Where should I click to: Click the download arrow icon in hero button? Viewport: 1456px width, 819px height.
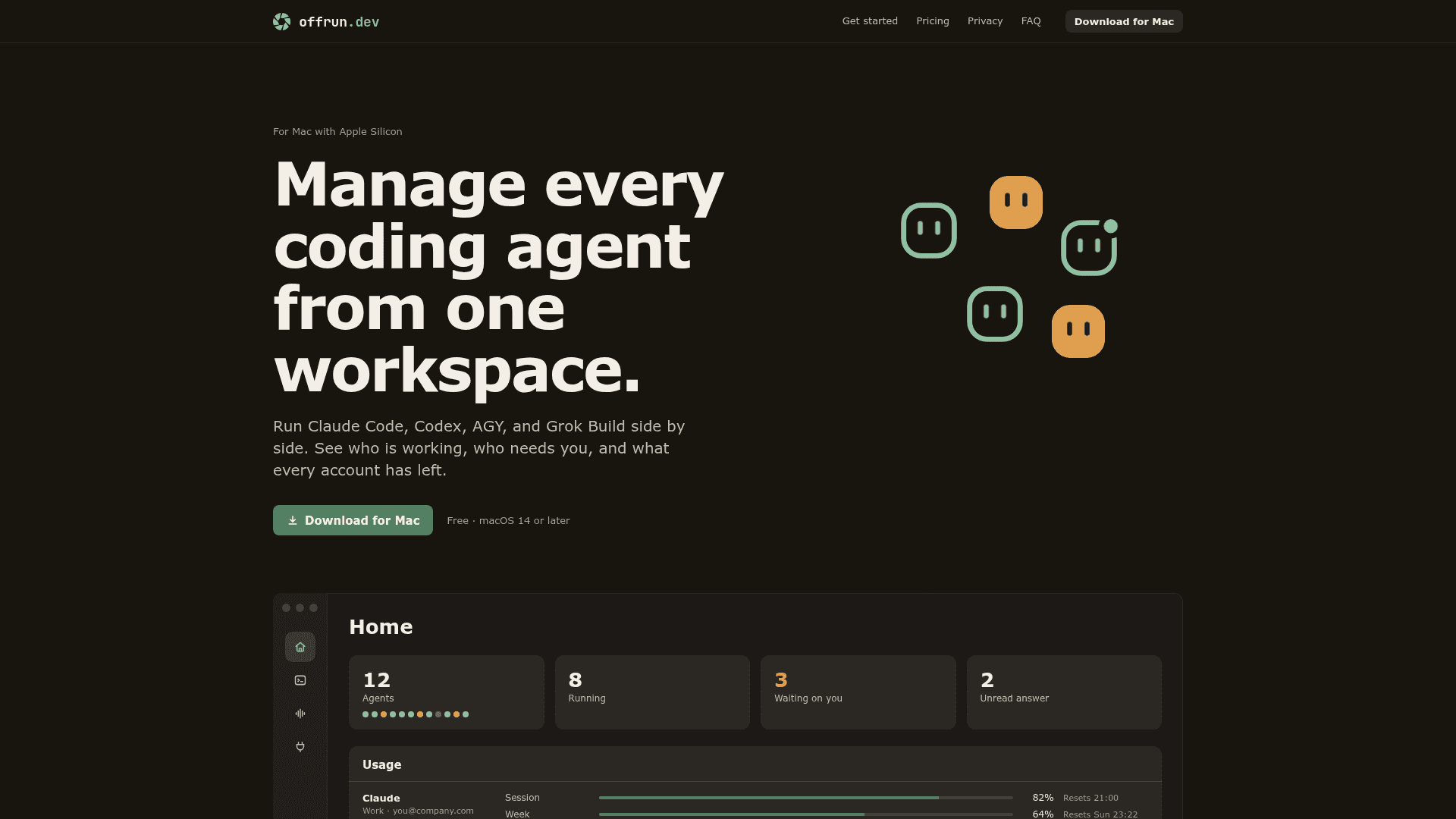click(x=293, y=520)
